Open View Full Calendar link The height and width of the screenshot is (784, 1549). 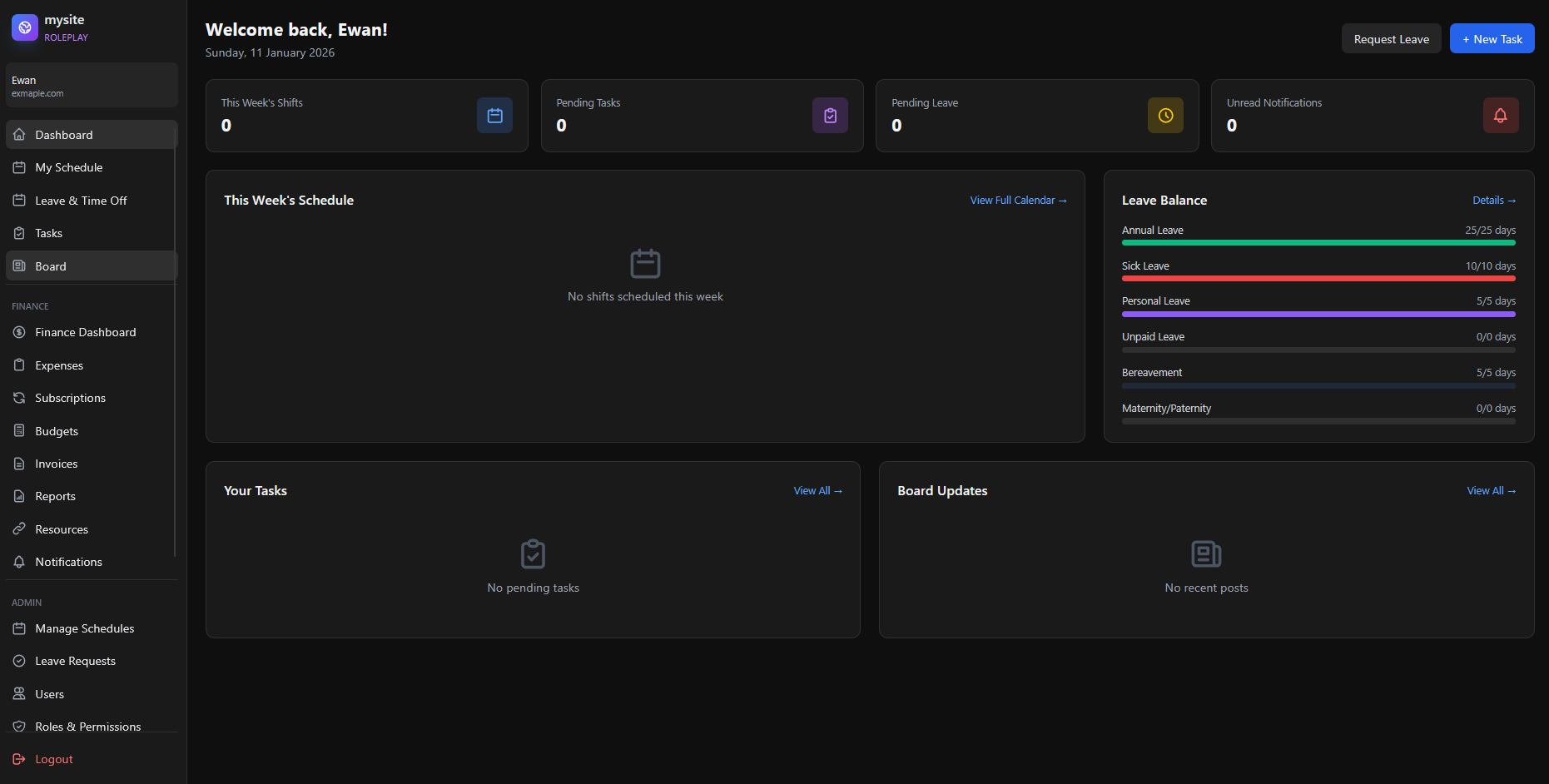click(x=1017, y=201)
